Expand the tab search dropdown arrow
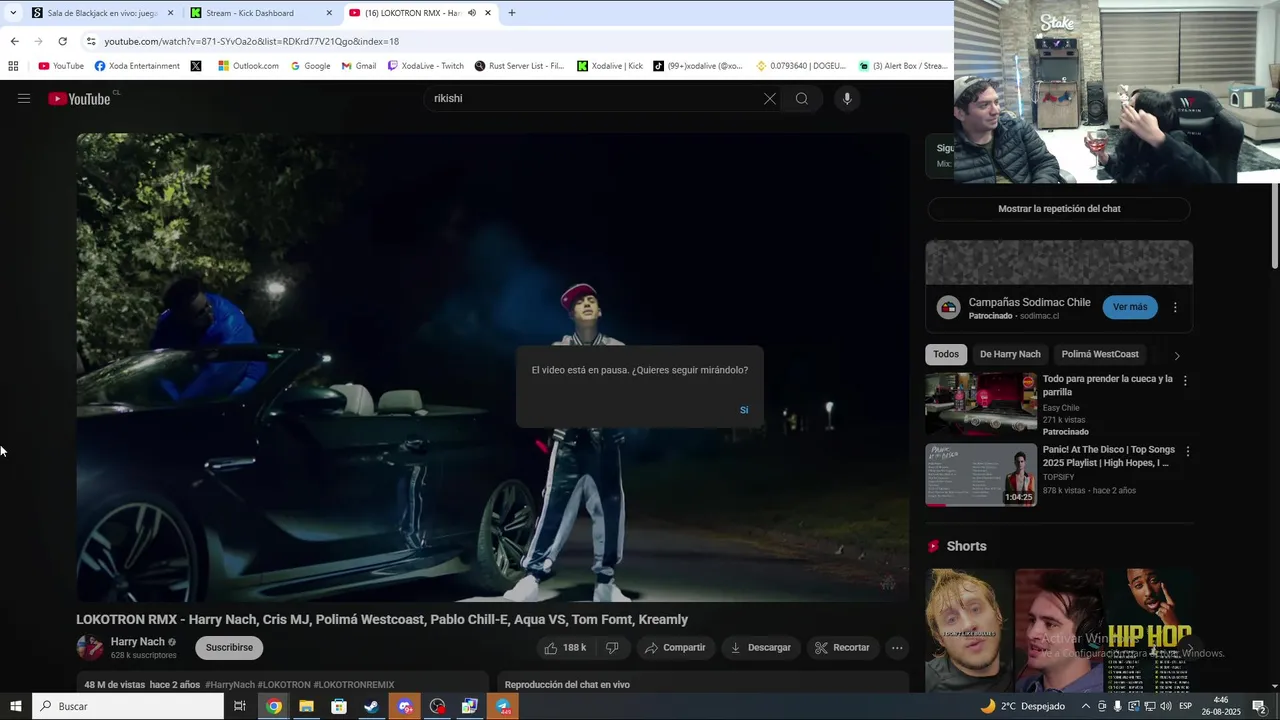Viewport: 1280px width, 720px height. [x=13, y=13]
